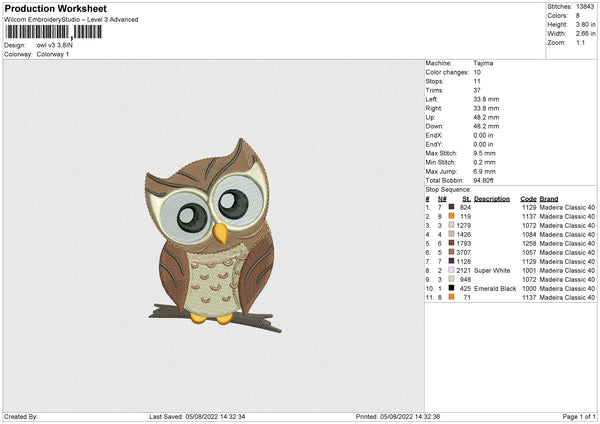The height and width of the screenshot is (424, 600).
Task: Click the Max Stitch value 9.5 mm
Action: (x=484, y=153)
